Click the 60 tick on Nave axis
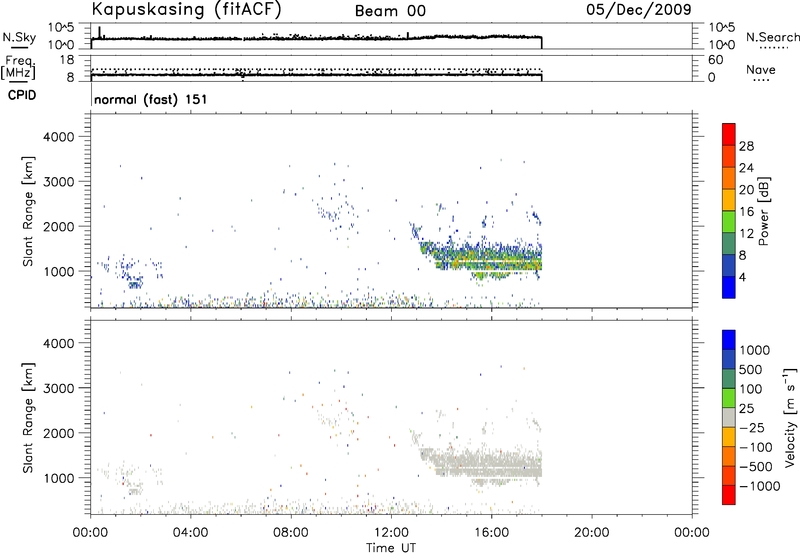Screen dimensions: 800x554 tap(715, 60)
